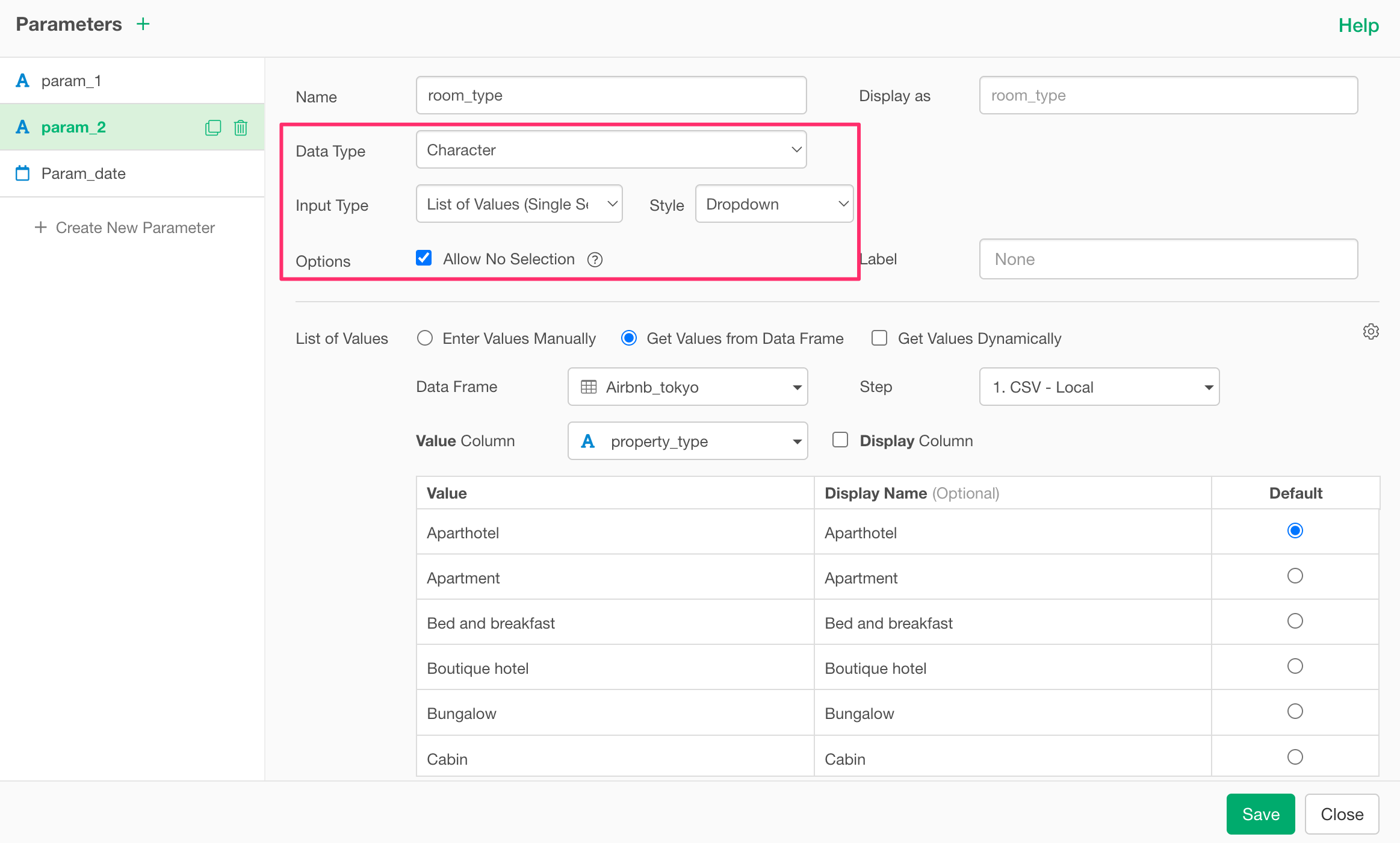Open the gear settings for List of Values

click(1371, 332)
